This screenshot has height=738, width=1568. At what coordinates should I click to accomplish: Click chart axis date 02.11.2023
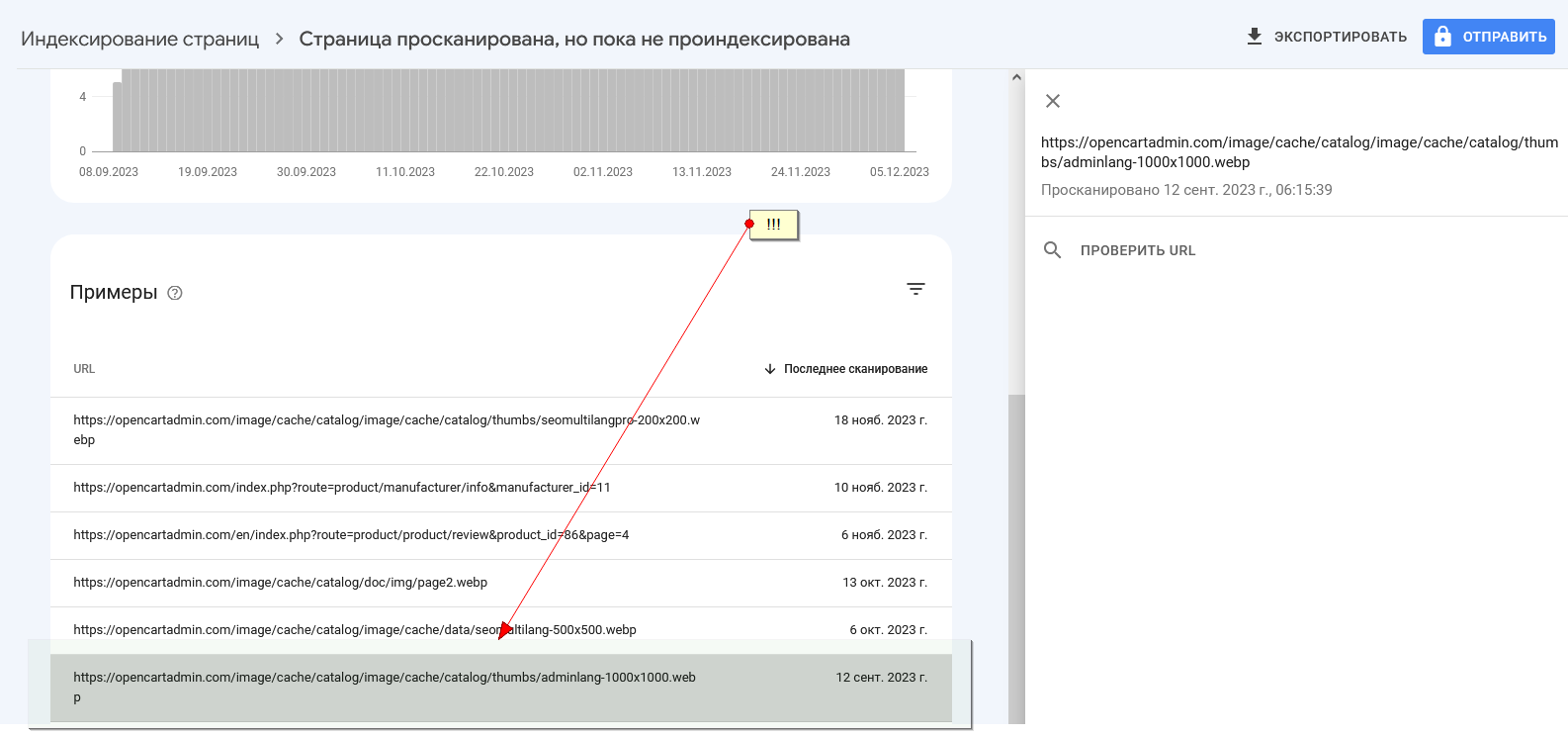603,172
